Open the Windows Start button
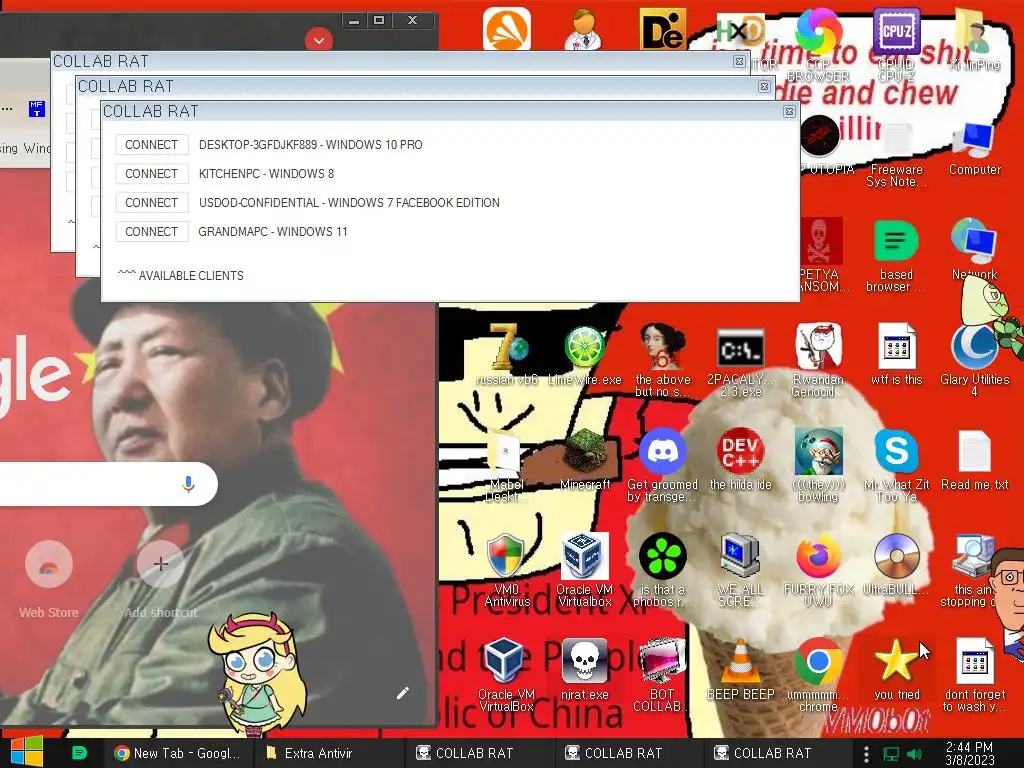Image resolution: width=1024 pixels, height=768 pixels. coord(27,752)
